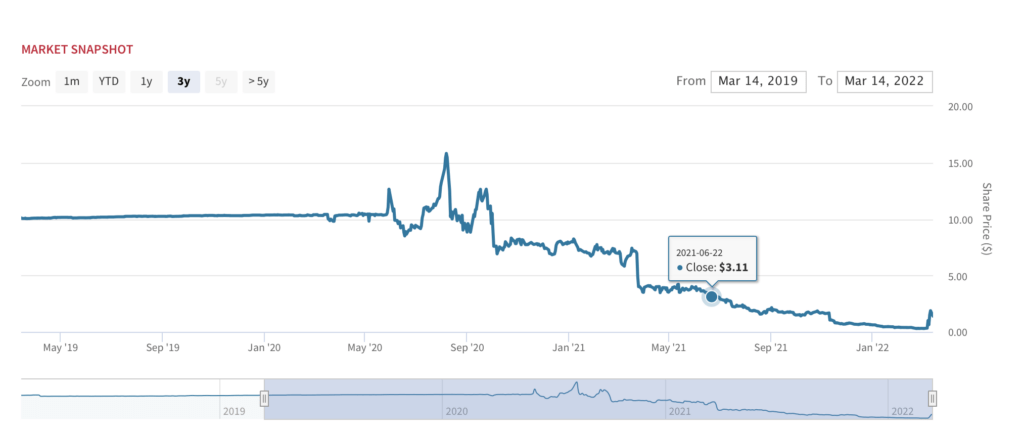This screenshot has height=431, width=1024.
Task: Select the 1m zoom button
Action: [x=71, y=82]
